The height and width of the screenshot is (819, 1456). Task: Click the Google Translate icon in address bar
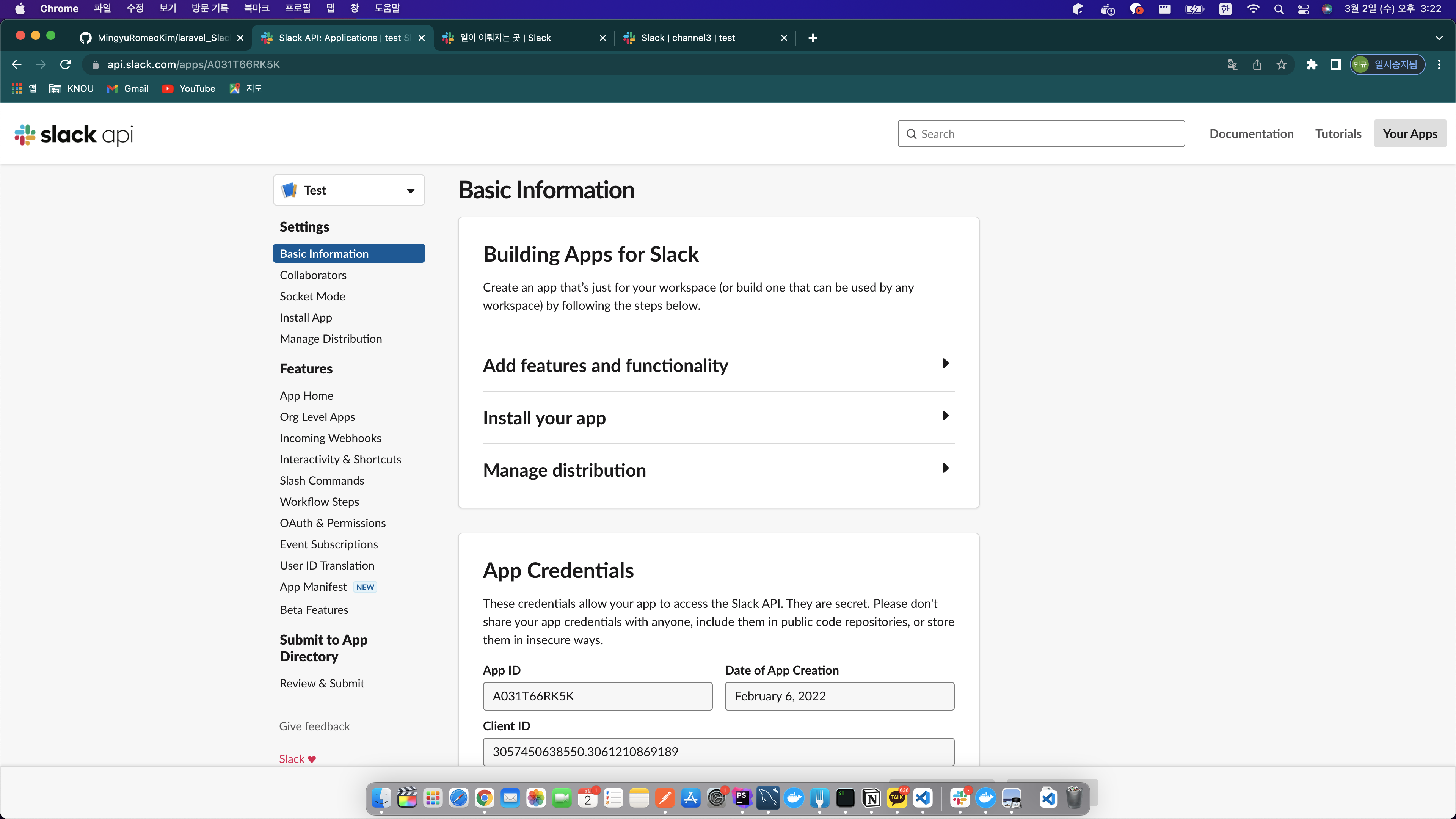point(1233,64)
